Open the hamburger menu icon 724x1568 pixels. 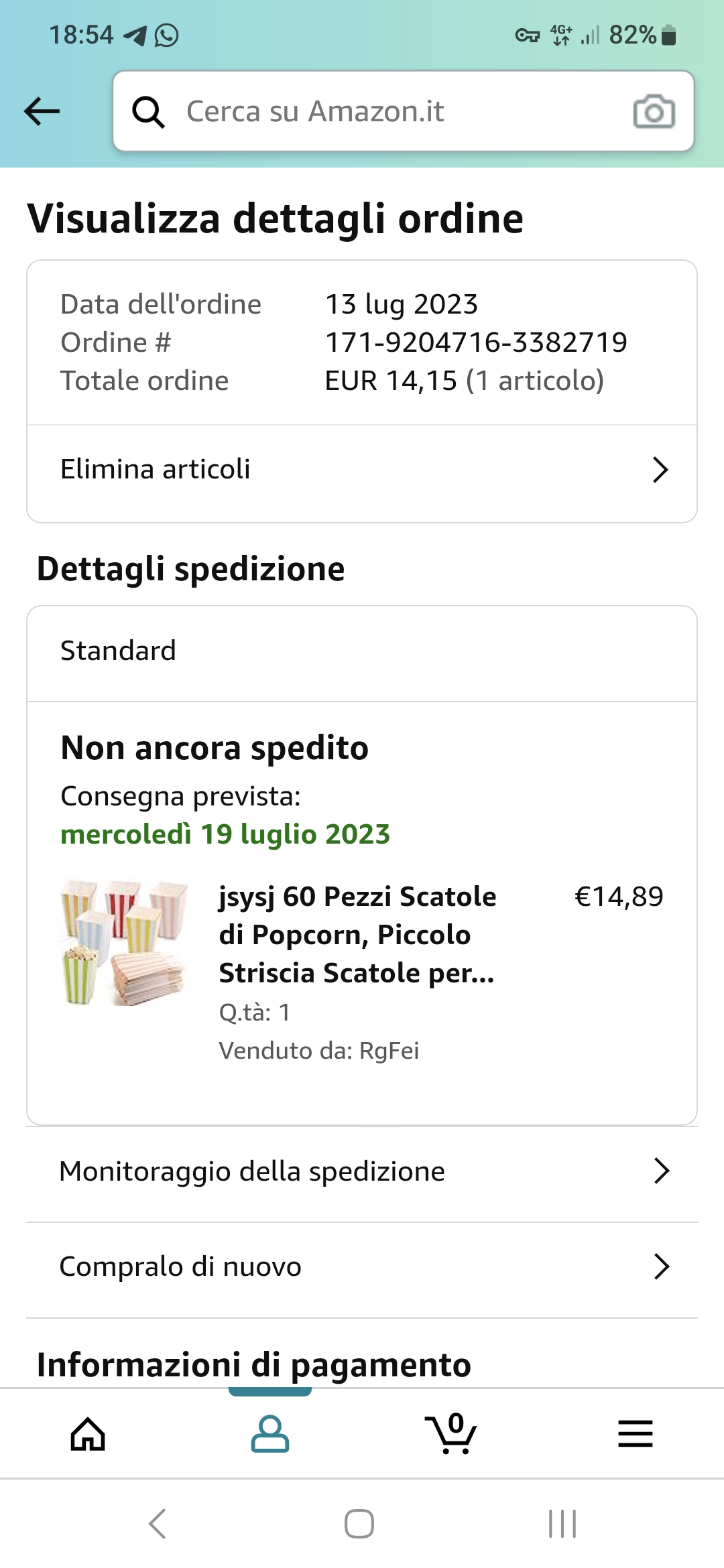click(635, 1434)
